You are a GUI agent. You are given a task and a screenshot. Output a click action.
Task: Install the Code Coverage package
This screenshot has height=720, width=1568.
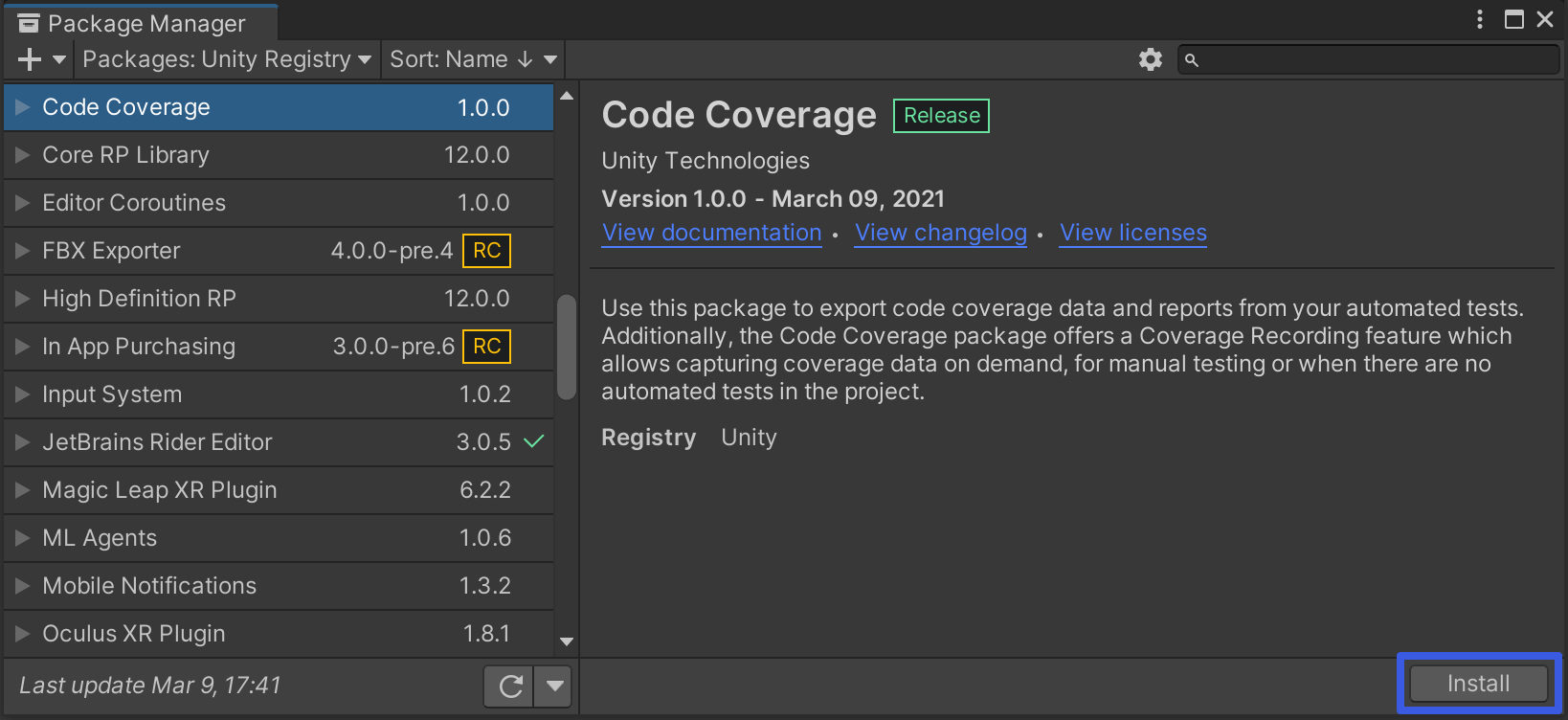click(1478, 684)
